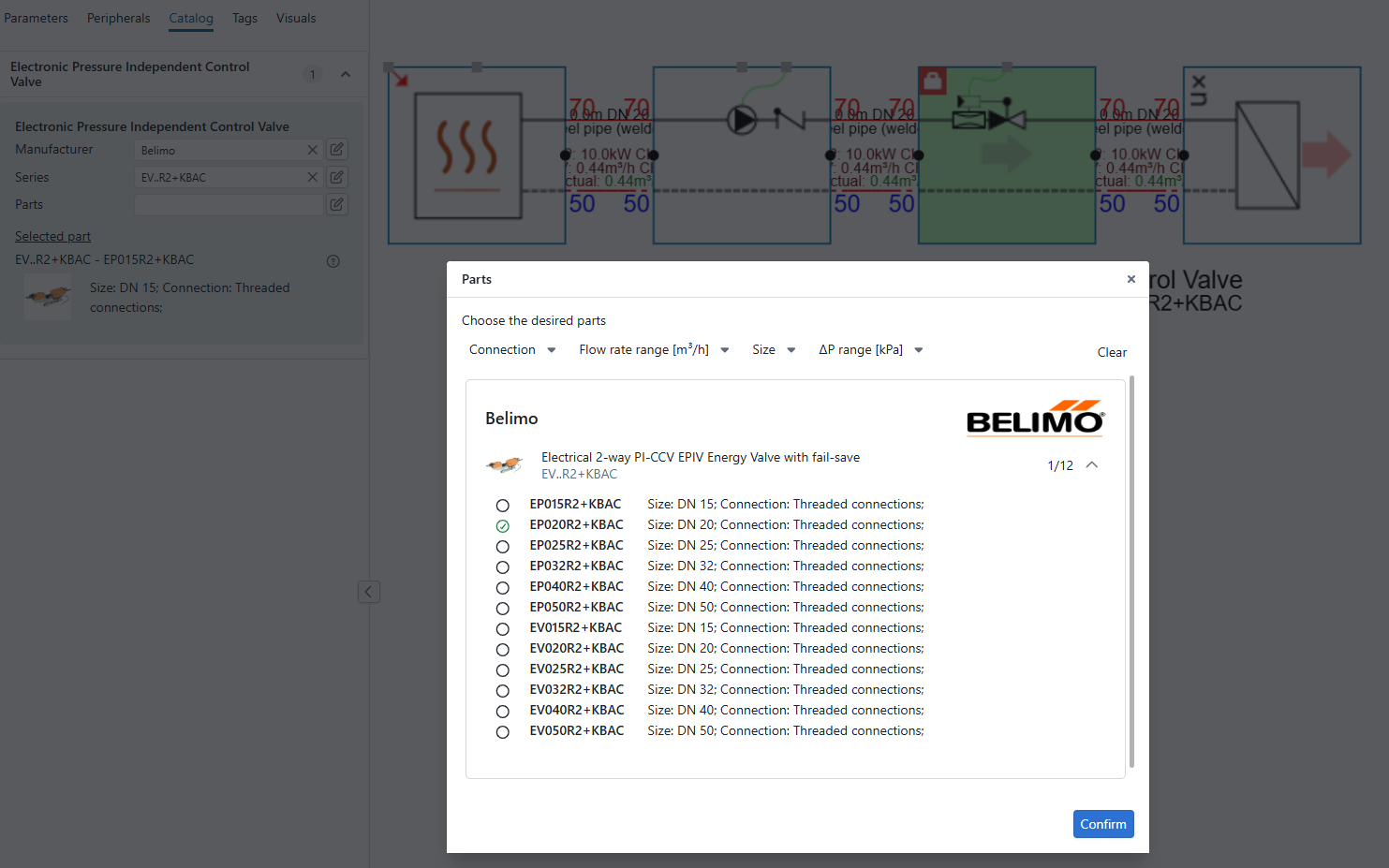Select the EP015R2+KBAC radio button
The image size is (1389, 868).
[x=503, y=506]
